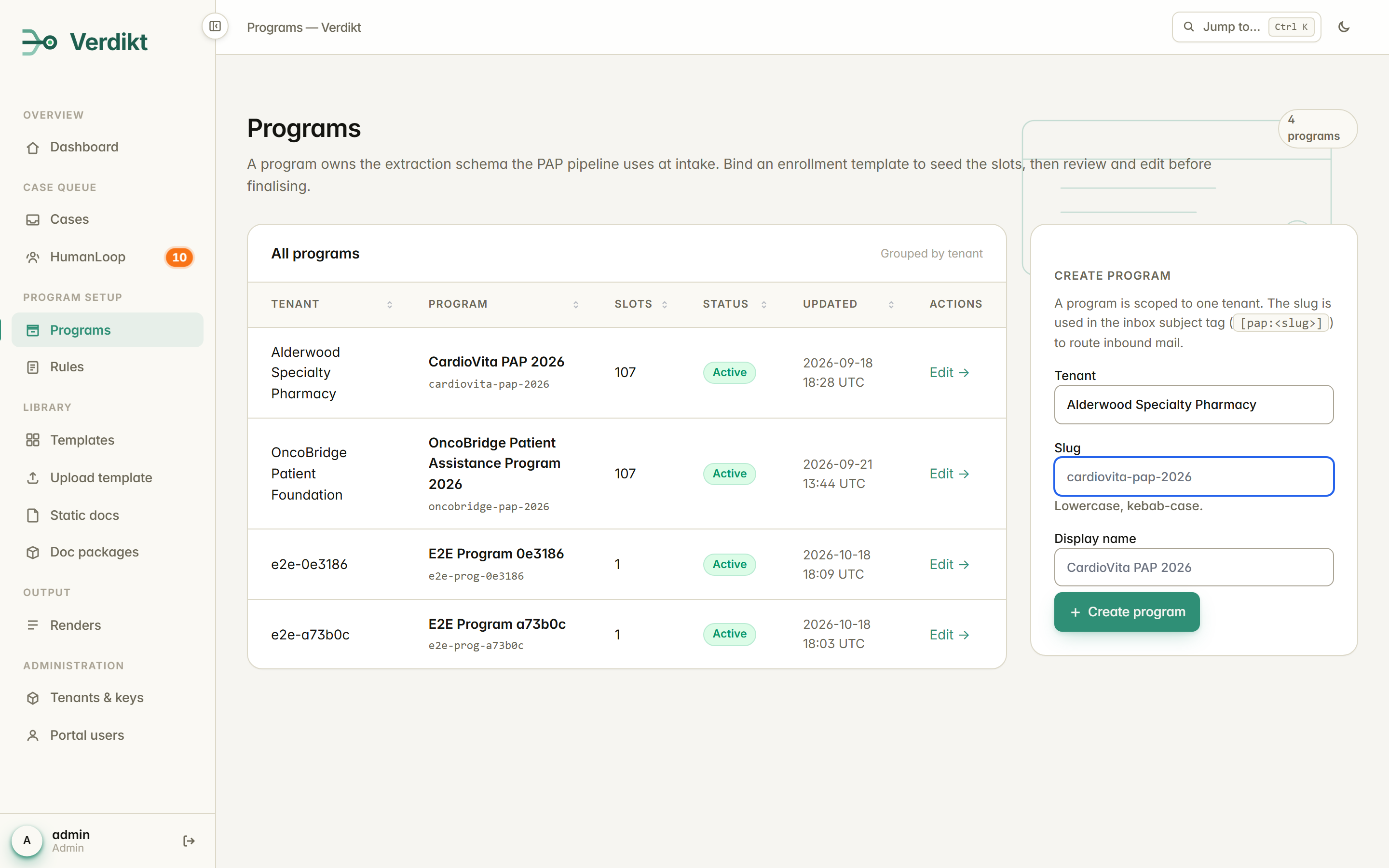Click the Verdikt logo icon
The height and width of the screenshot is (868, 1389).
point(40,42)
